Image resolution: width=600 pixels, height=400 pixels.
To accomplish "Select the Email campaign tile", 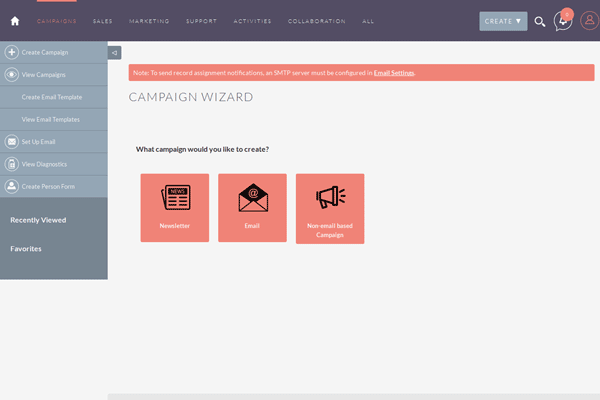I will [x=252, y=208].
